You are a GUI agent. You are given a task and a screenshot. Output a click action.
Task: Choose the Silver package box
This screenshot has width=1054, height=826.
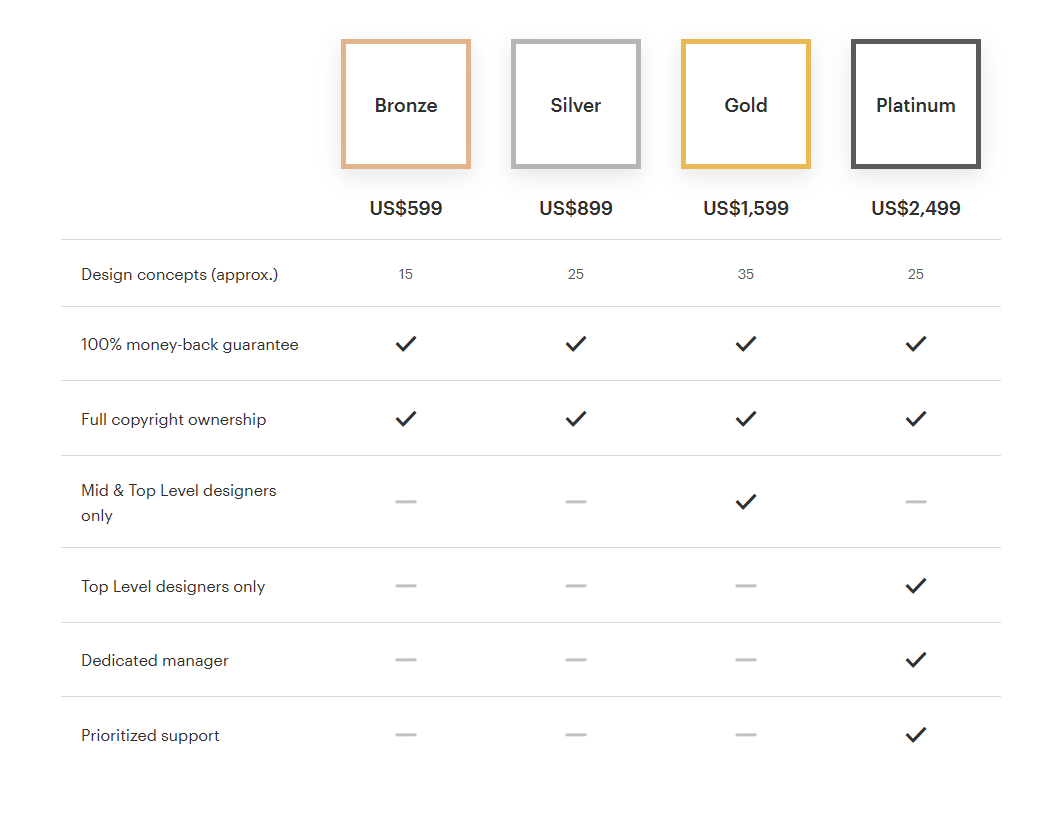[576, 105]
